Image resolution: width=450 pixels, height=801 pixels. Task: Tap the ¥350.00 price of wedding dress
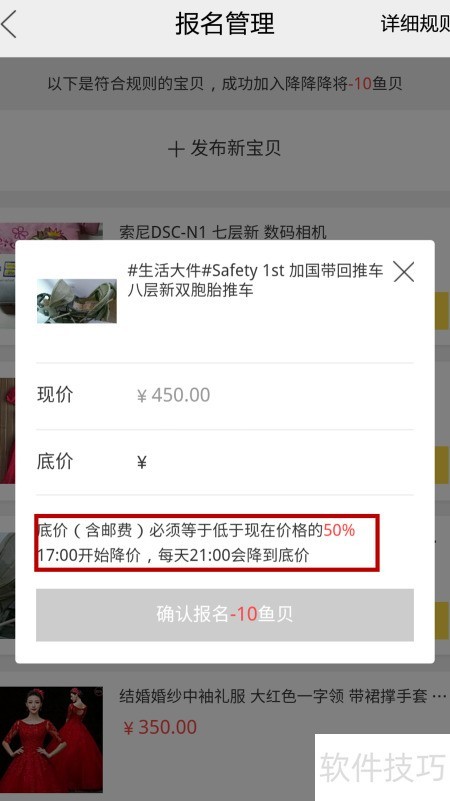pyautogui.click(x=160, y=727)
